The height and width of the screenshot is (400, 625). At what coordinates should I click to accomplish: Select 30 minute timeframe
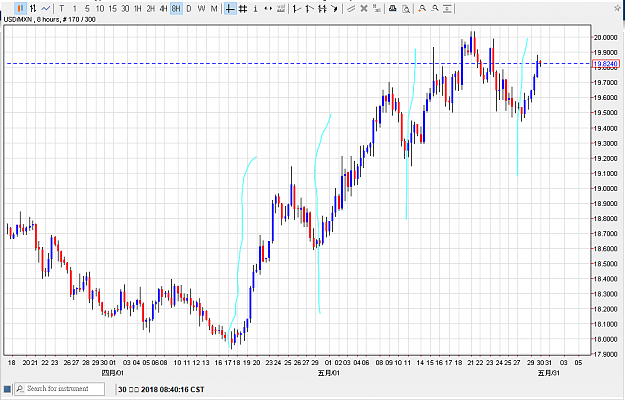(x=125, y=9)
